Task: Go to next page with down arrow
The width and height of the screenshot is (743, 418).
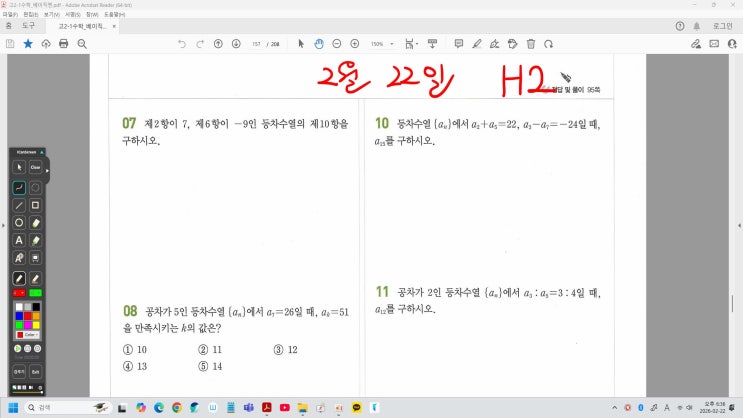Action: (235, 44)
